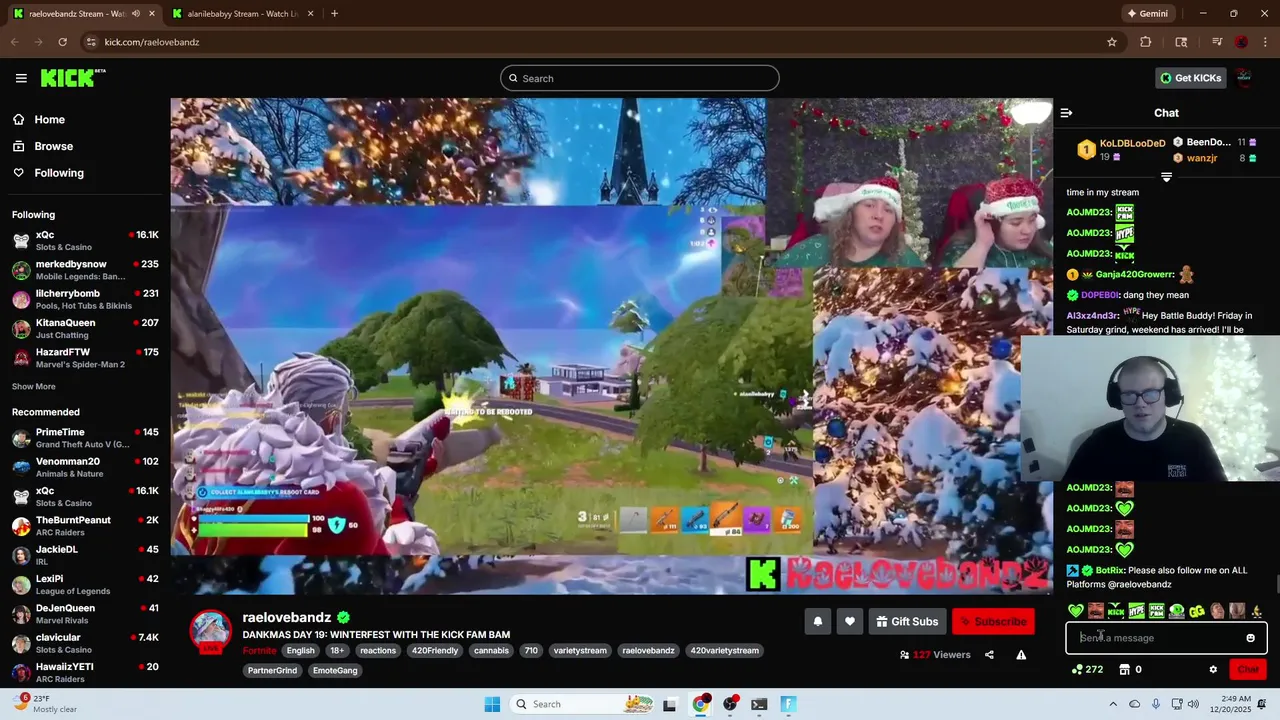Send message with red Chat button
This screenshot has width=1280, height=720.
tap(1248, 670)
